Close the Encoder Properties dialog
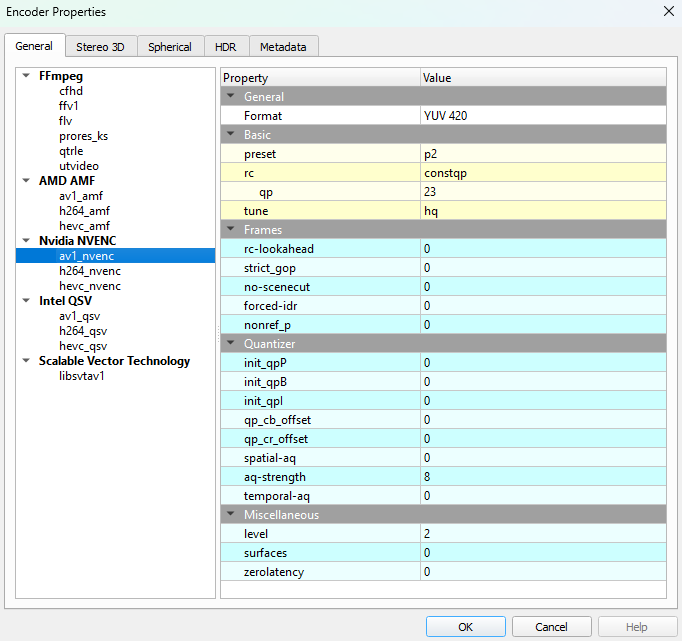Viewport: 682px width, 641px height. 667,11
